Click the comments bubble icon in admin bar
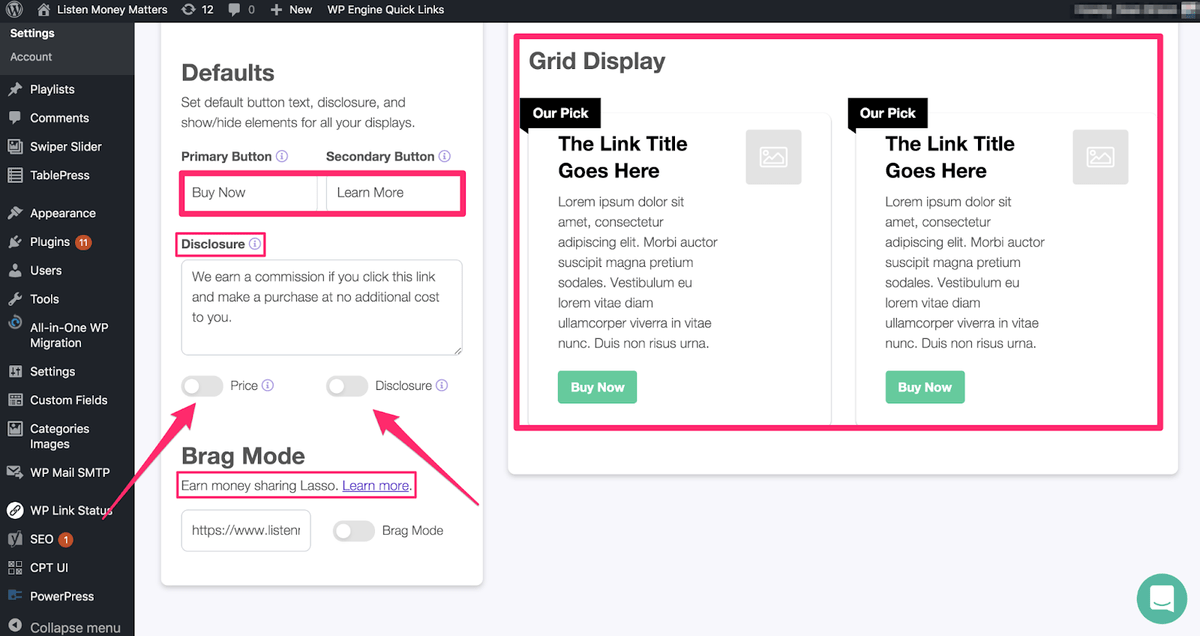The width and height of the screenshot is (1200, 636). [235, 9]
